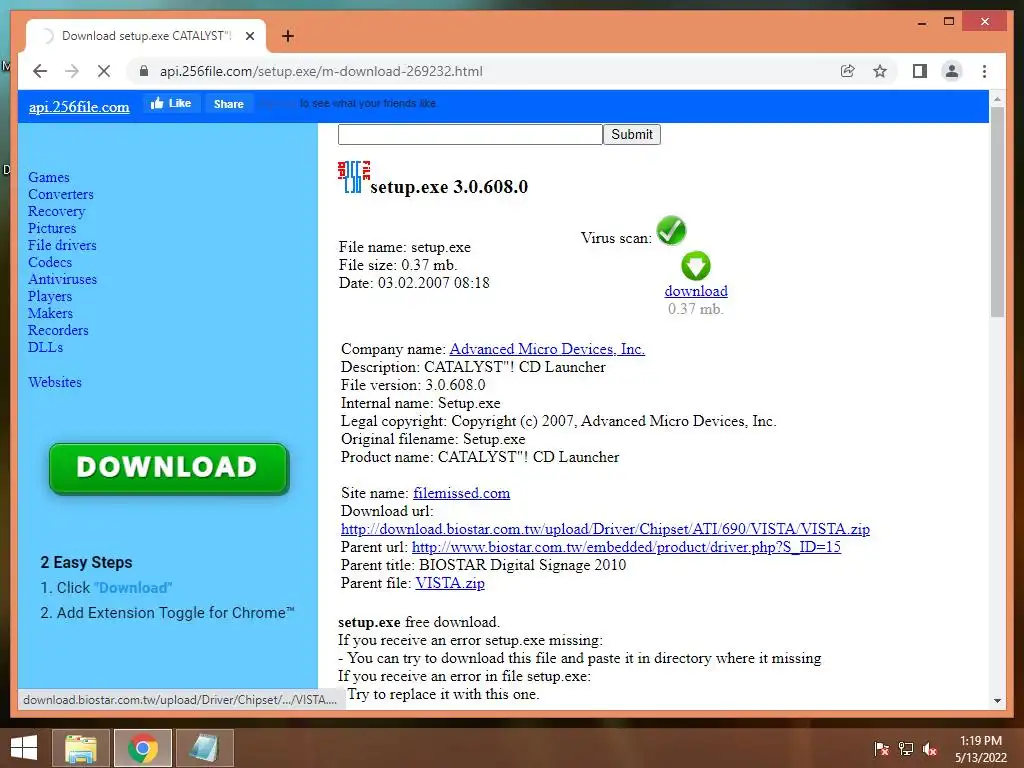Open the Websites link
This screenshot has width=1024, height=768.
coord(55,382)
